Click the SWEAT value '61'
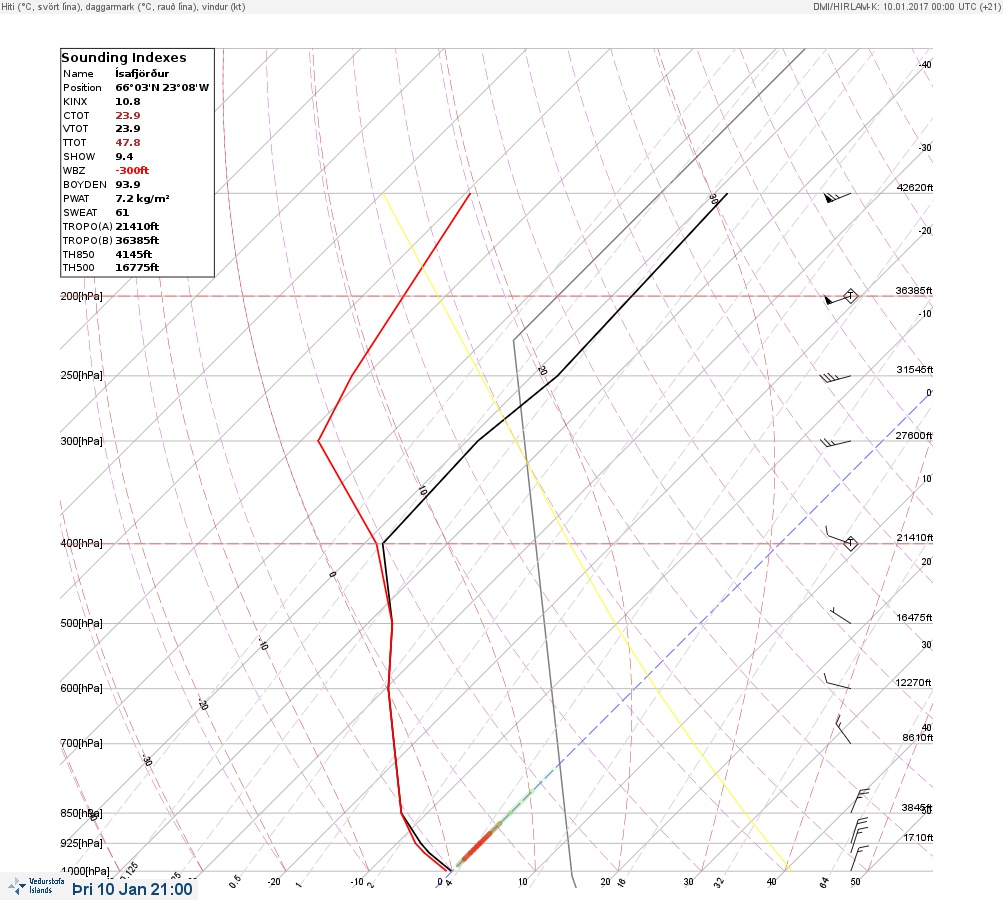Screen dimensions: 1003x900 click(x=122, y=212)
